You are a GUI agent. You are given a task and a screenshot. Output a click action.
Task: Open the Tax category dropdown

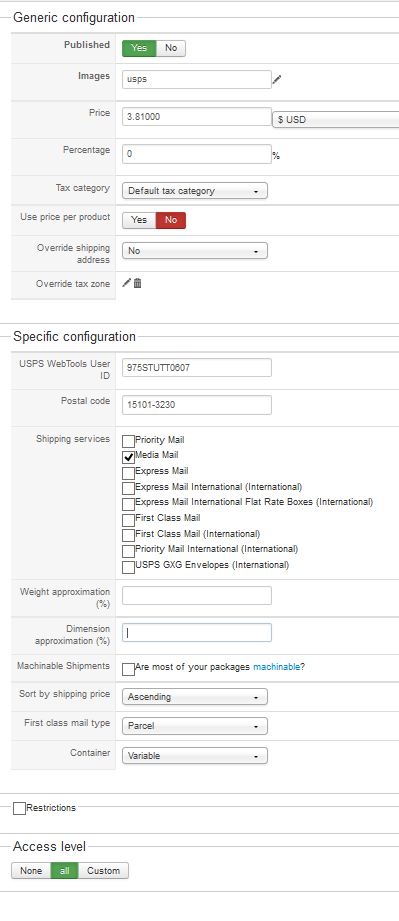[x=195, y=191]
